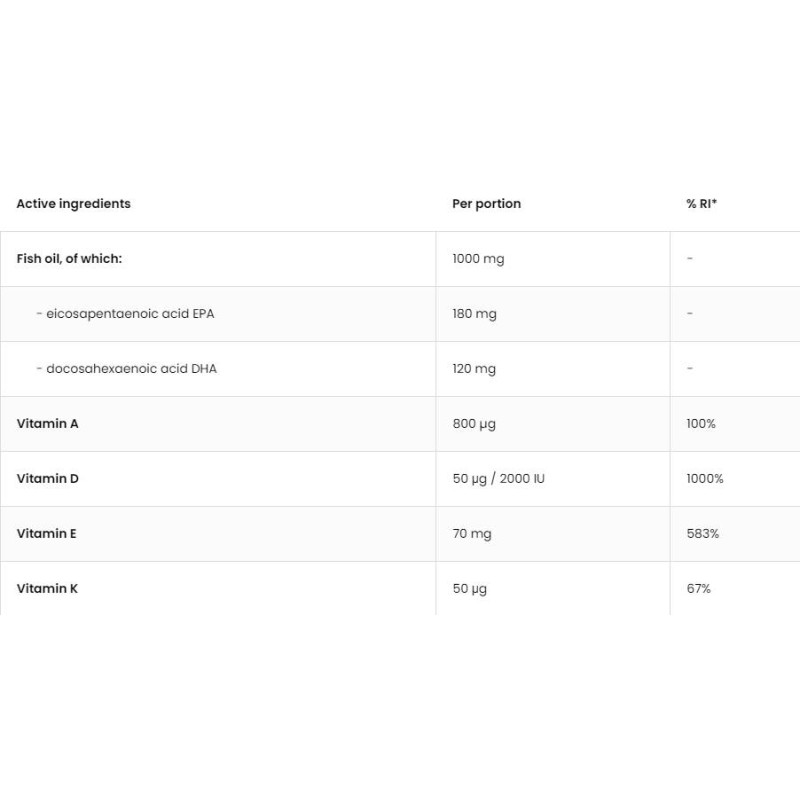800x800 pixels.
Task: Select the Vitamin D row label
Action: click(x=48, y=479)
